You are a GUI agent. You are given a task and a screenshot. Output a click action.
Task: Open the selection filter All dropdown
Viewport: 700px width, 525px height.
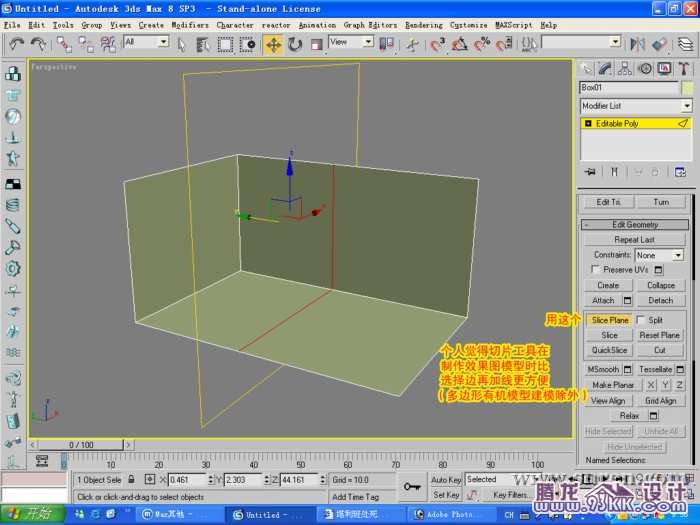tap(163, 42)
